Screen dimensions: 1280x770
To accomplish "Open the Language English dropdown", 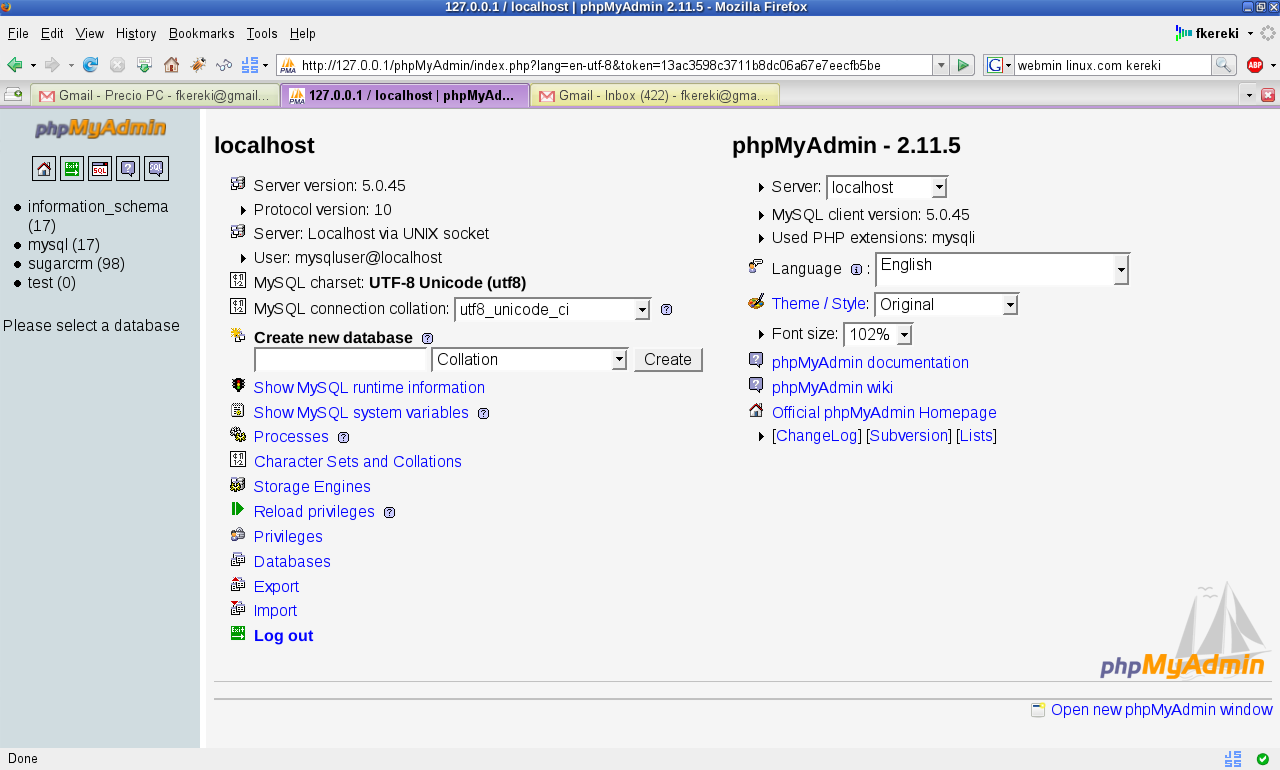I will click(1002, 269).
